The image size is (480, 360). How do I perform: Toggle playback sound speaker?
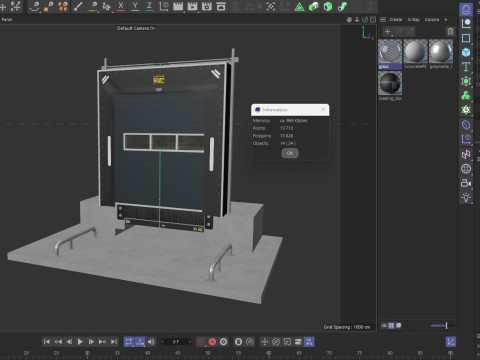(151, 342)
